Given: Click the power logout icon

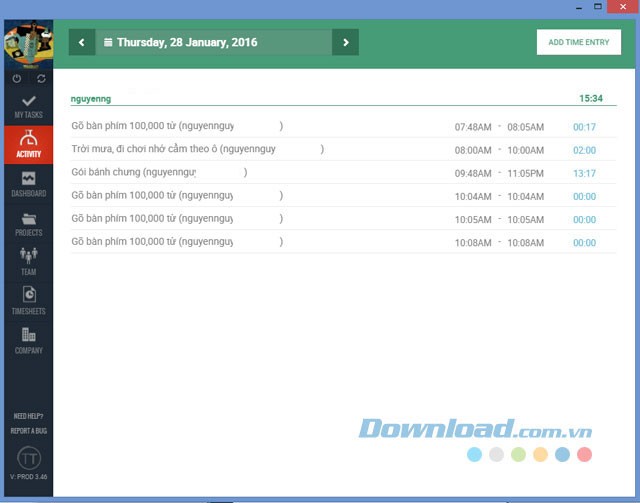Looking at the screenshot, I should click(17, 78).
